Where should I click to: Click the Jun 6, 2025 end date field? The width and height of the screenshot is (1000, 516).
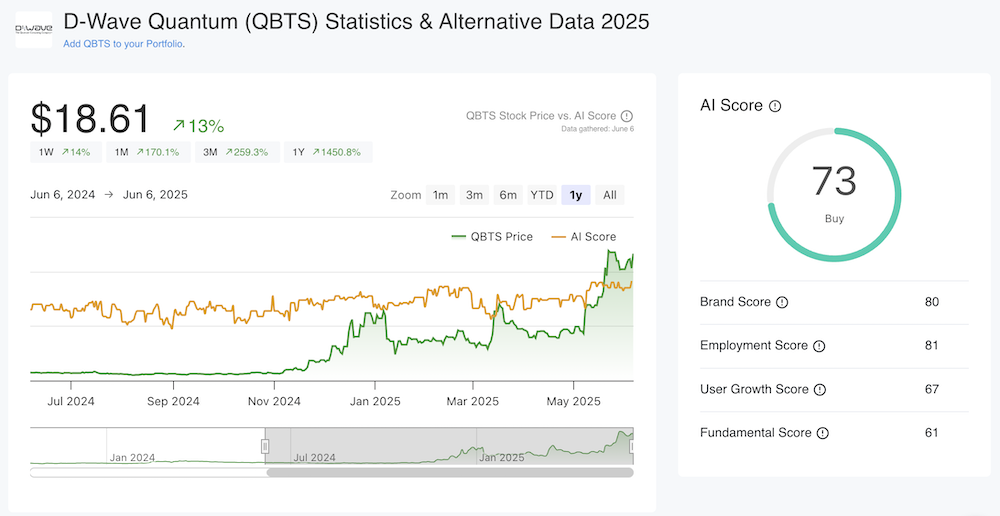click(155, 195)
